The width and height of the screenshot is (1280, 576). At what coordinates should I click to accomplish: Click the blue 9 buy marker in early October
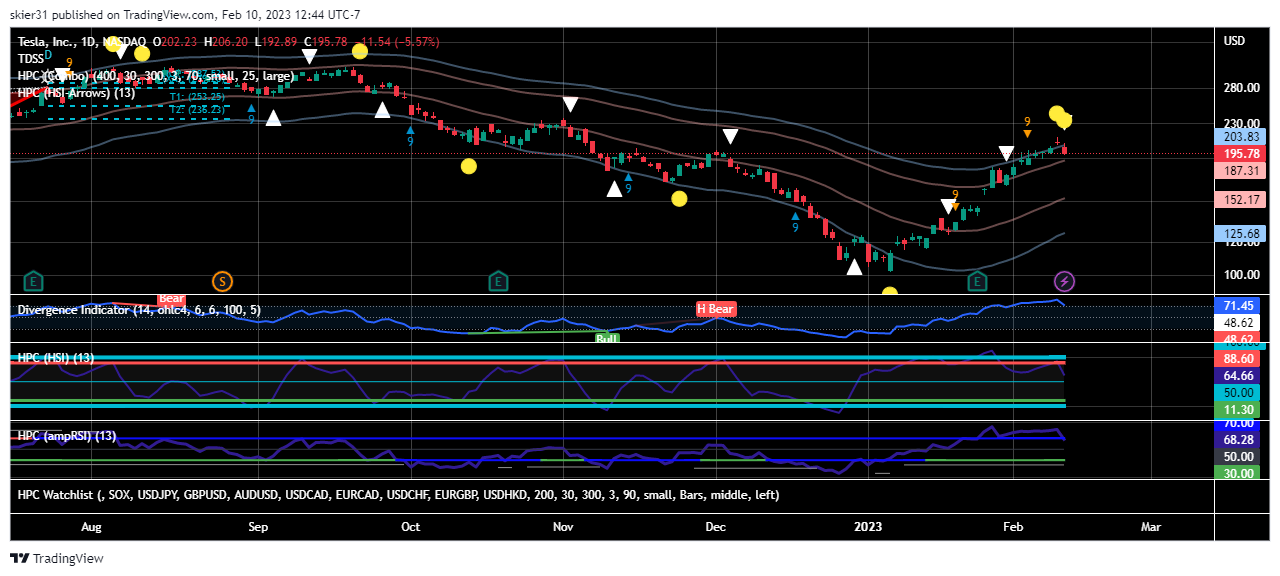410,135
